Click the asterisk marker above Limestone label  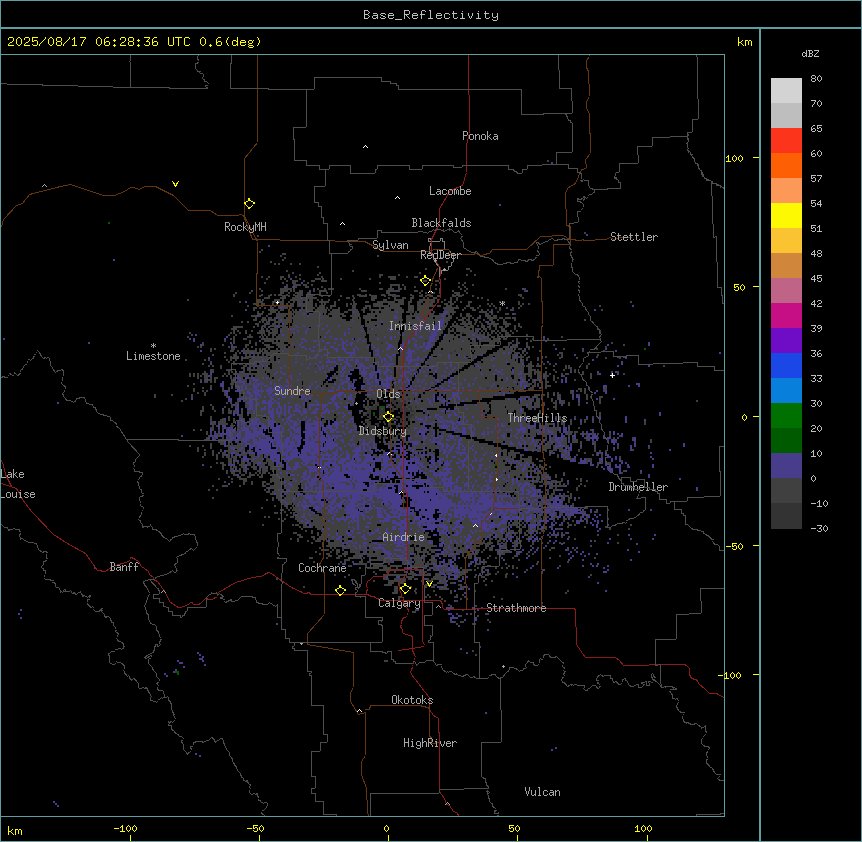[x=153, y=346]
